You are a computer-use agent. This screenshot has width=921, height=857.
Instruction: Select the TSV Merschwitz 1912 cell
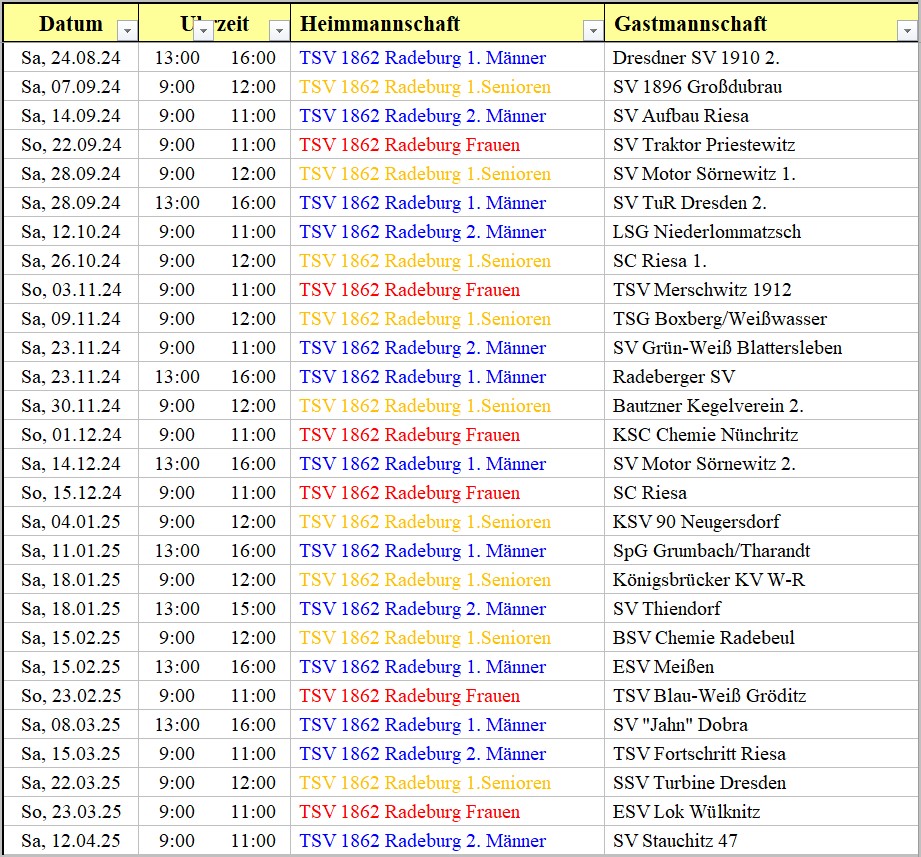(762, 290)
